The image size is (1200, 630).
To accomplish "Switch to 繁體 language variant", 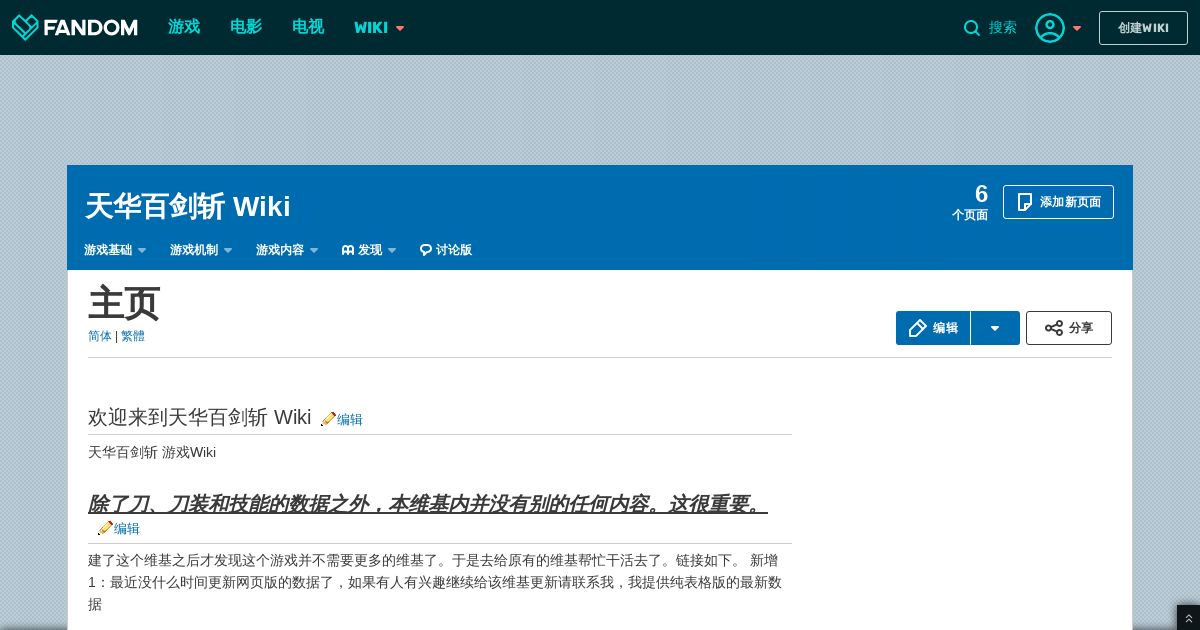I will coord(133,336).
